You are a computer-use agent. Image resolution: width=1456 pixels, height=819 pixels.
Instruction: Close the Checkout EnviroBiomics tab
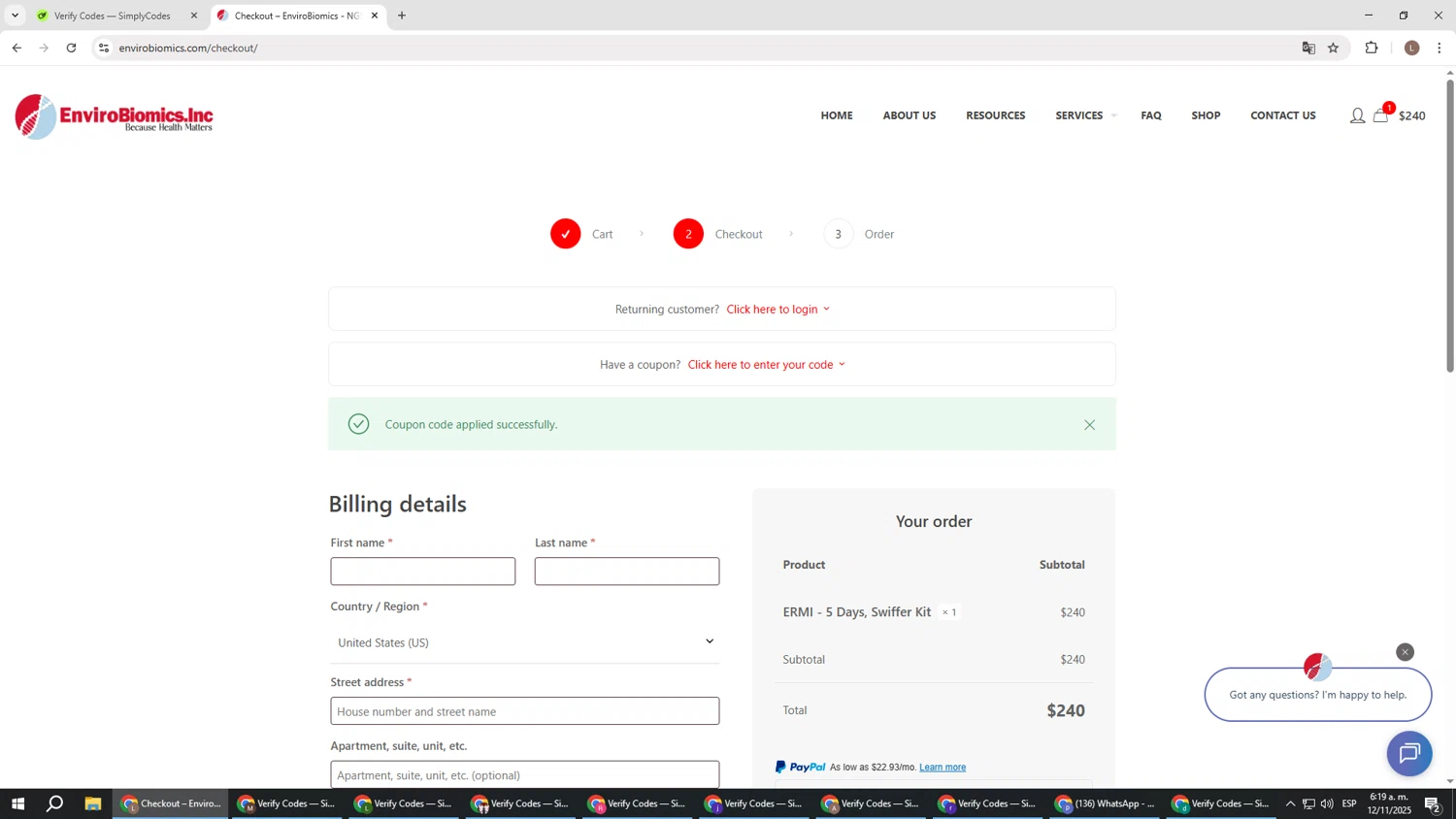click(375, 16)
